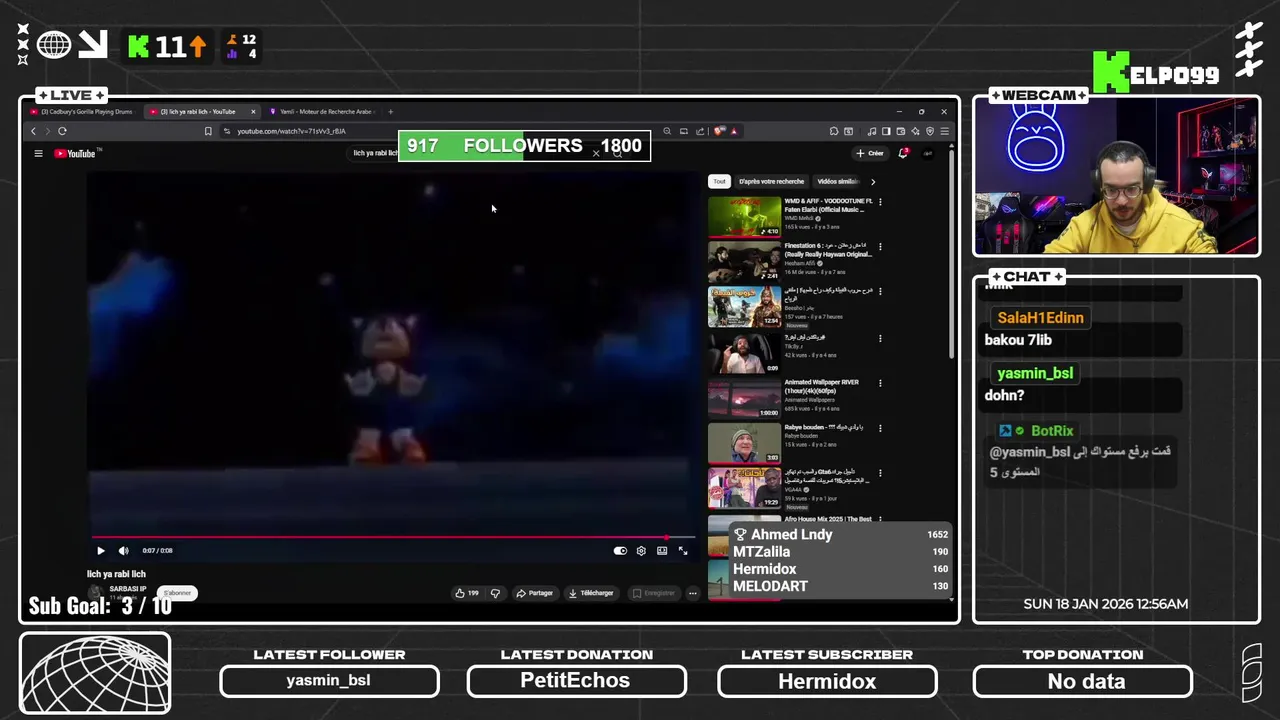The height and width of the screenshot is (720, 1280).
Task: Select the D'après votre recherche chip
Action: click(771, 182)
